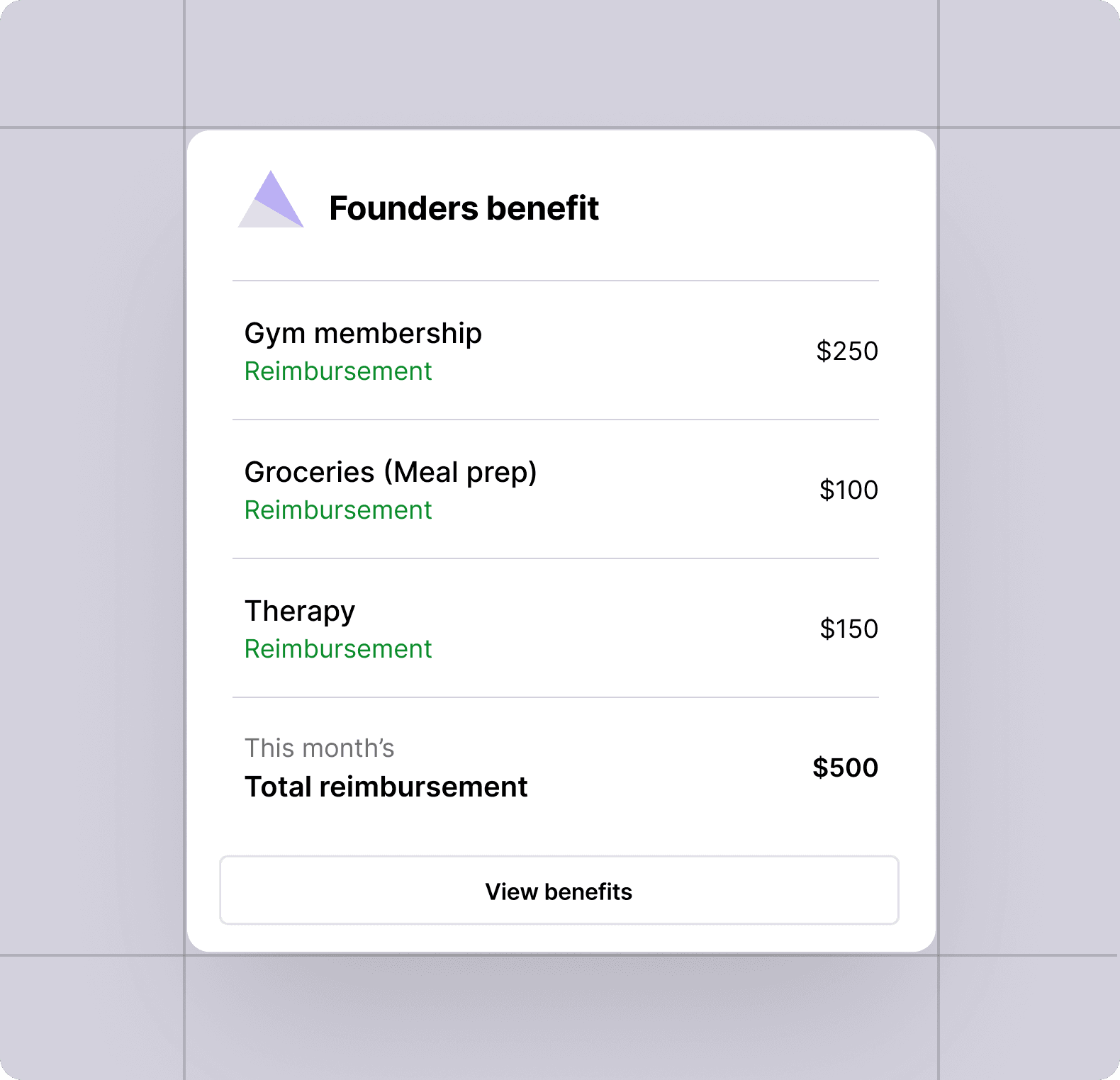Click divider between Groceries and Therapy rows

556,558
